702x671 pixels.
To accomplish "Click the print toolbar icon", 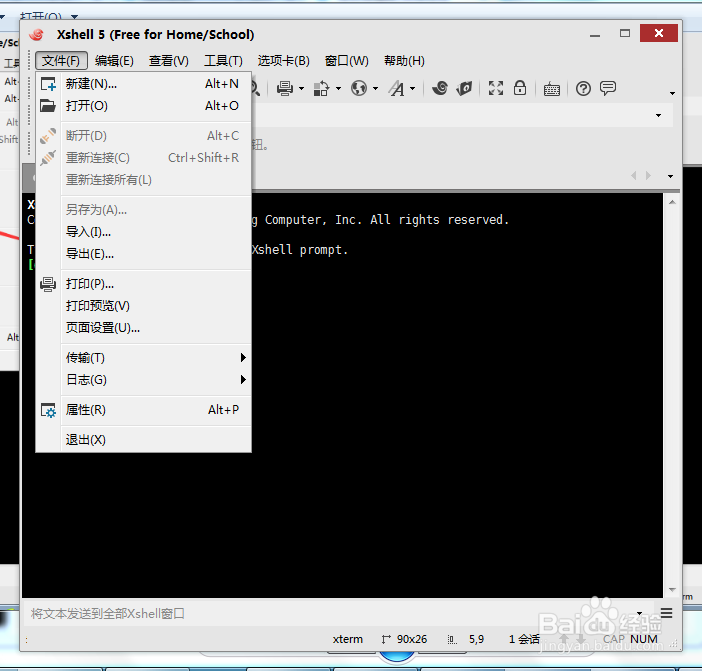I will [285, 89].
